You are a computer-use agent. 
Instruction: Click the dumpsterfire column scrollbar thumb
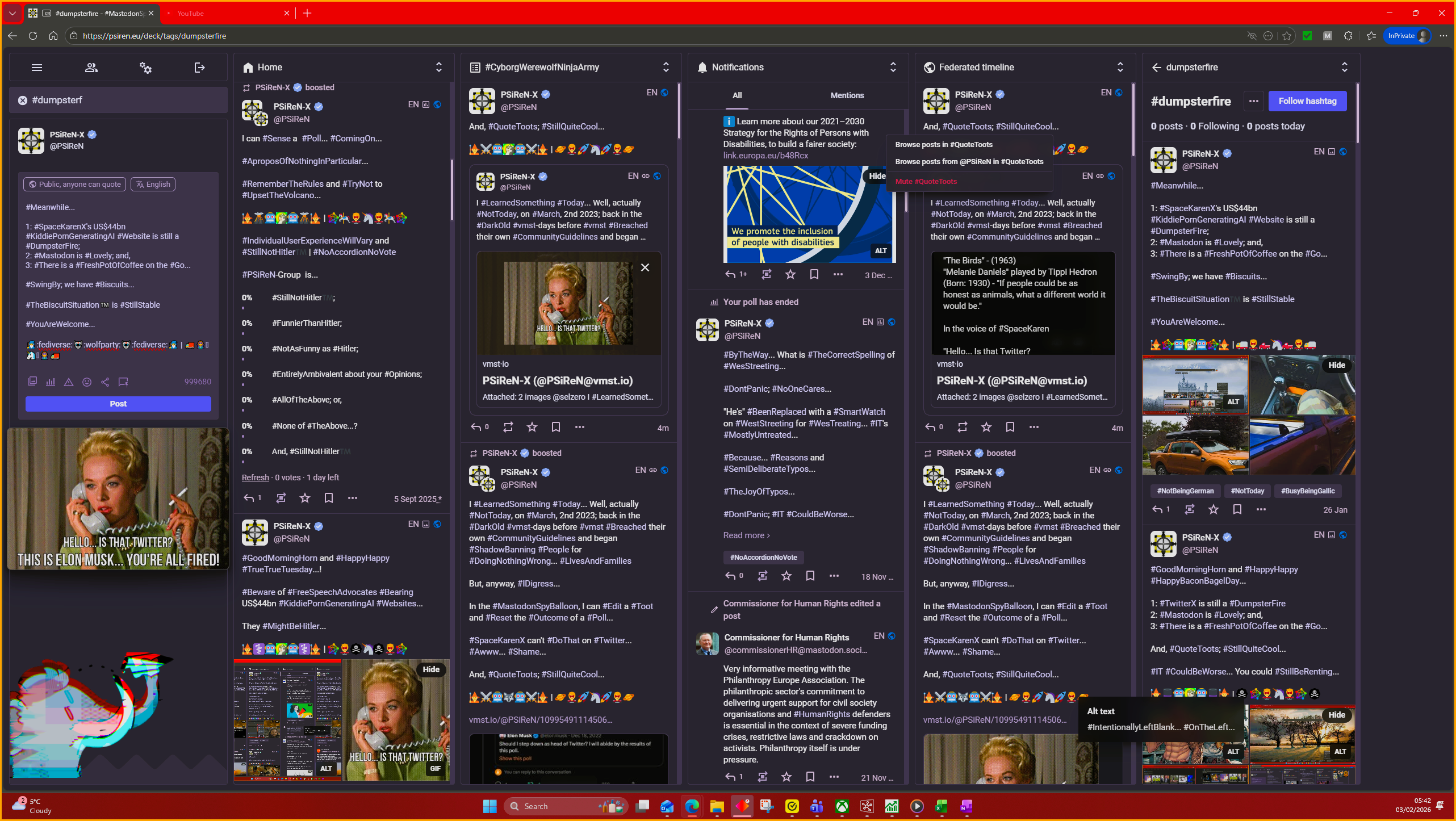click(1357, 114)
